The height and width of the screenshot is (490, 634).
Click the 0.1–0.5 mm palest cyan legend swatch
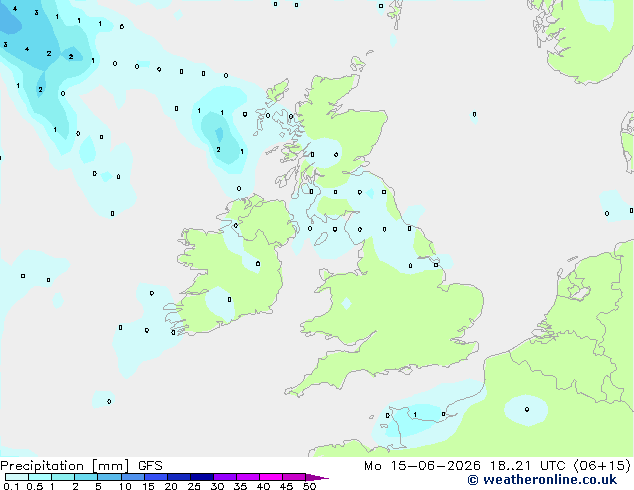click(17, 477)
